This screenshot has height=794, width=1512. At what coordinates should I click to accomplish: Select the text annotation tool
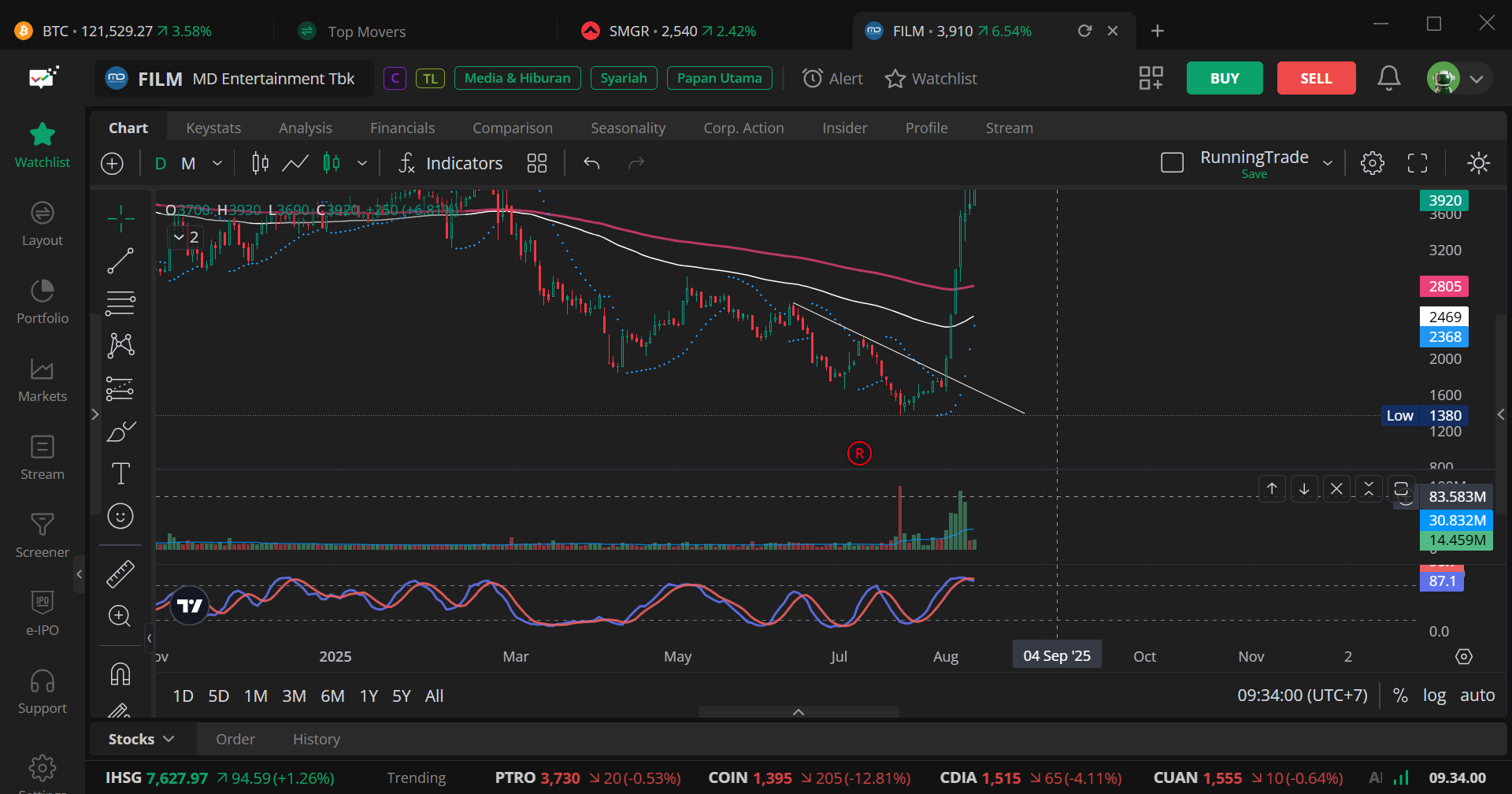tap(120, 473)
